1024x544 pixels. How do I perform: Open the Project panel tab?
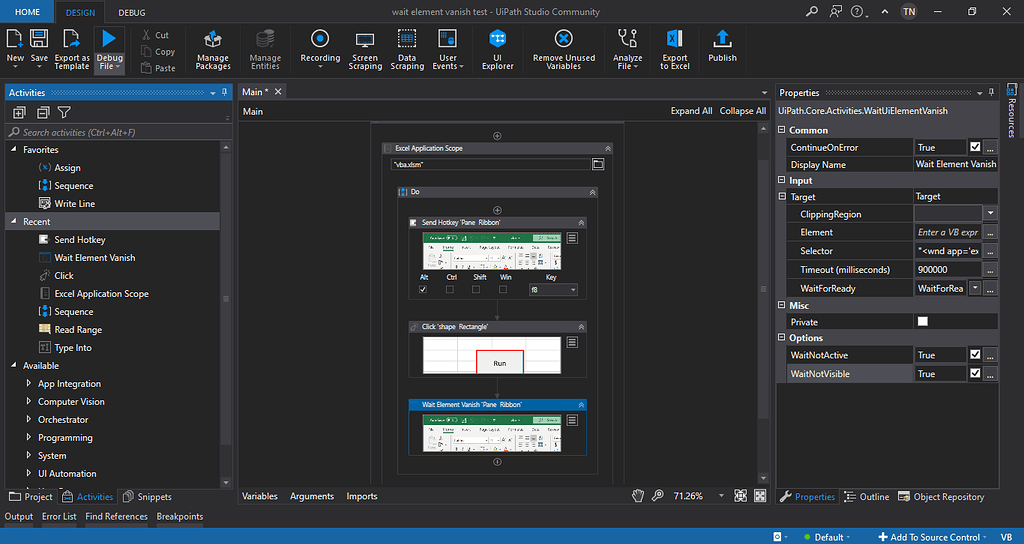click(x=31, y=496)
